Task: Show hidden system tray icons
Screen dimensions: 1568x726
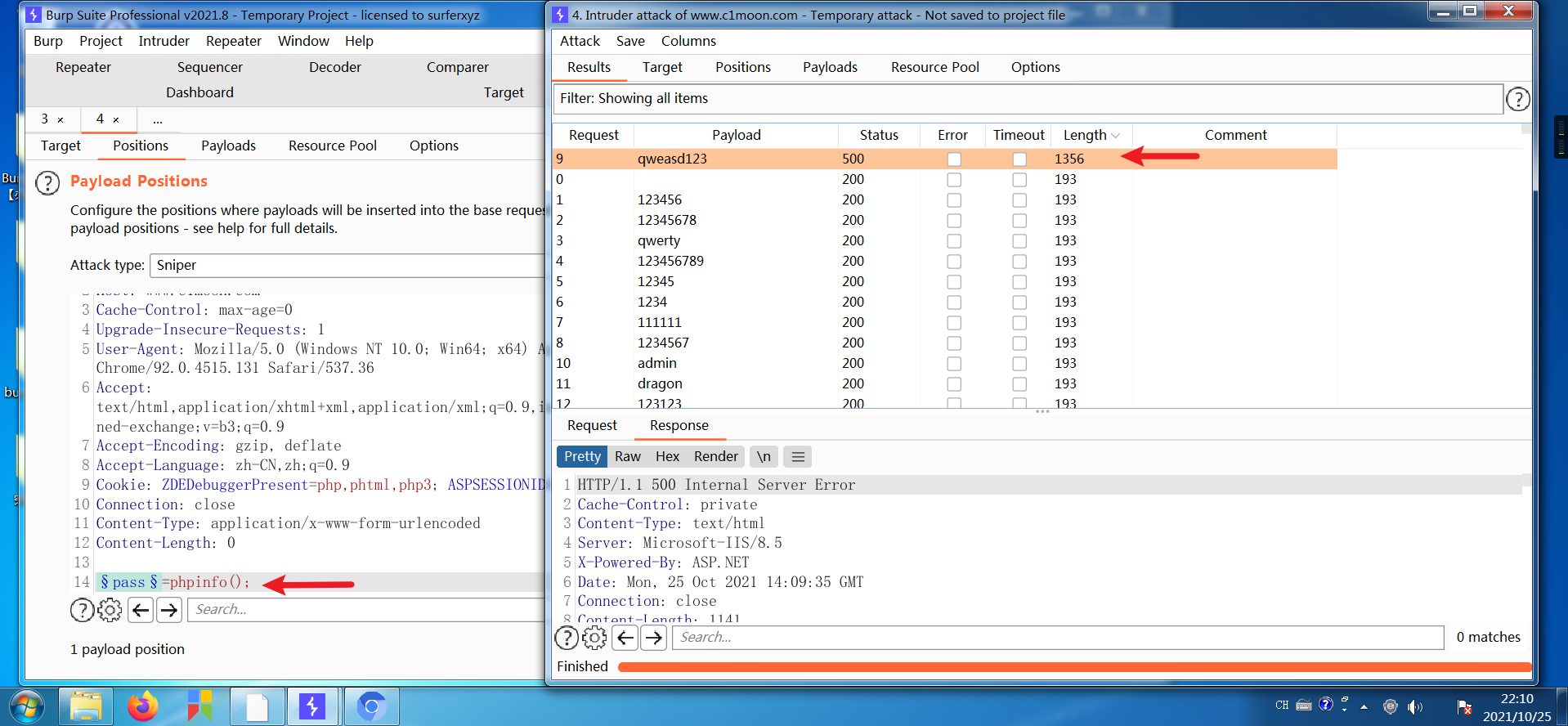Action: click(1364, 706)
